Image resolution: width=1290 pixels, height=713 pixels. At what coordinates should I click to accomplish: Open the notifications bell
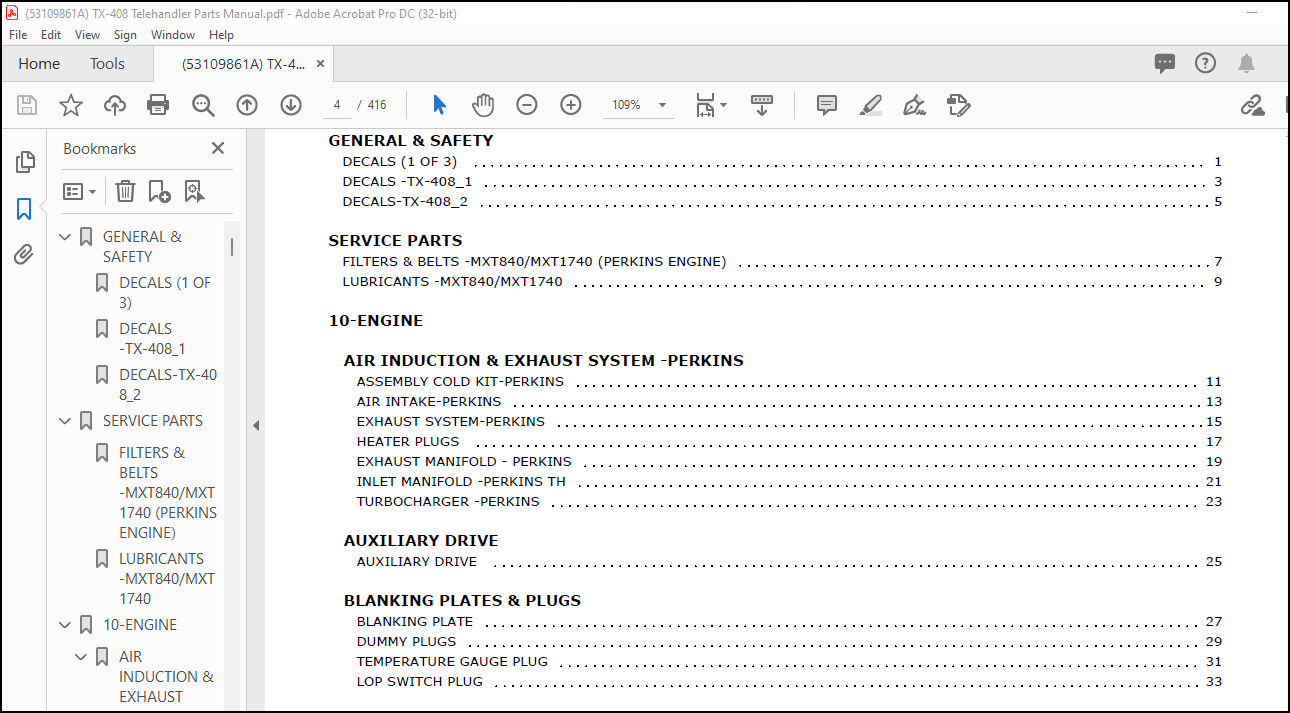pyautogui.click(x=1246, y=63)
